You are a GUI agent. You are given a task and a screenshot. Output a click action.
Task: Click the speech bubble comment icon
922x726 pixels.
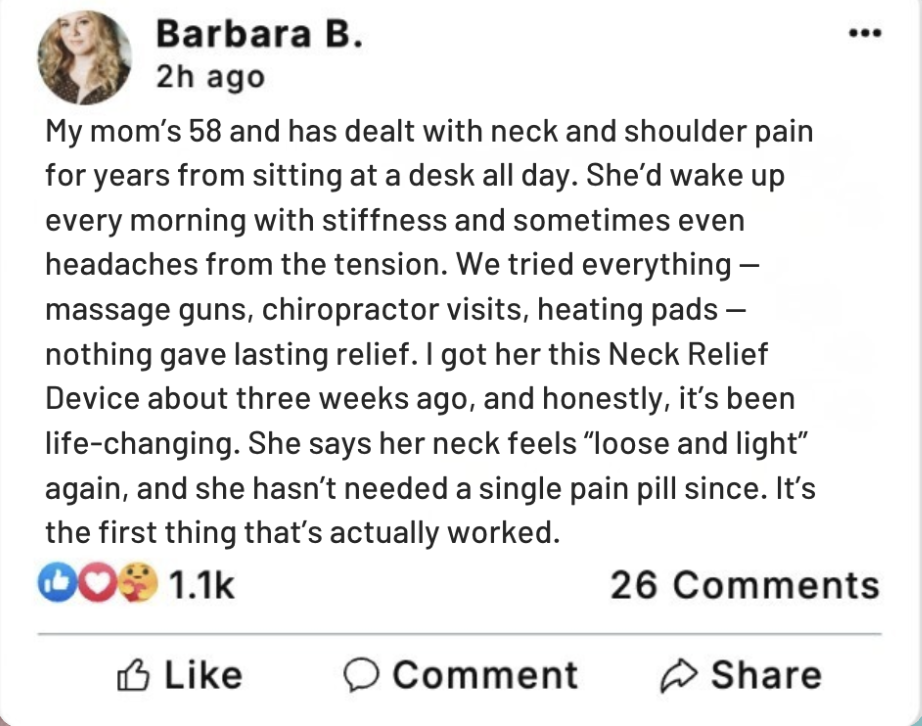tap(360, 675)
